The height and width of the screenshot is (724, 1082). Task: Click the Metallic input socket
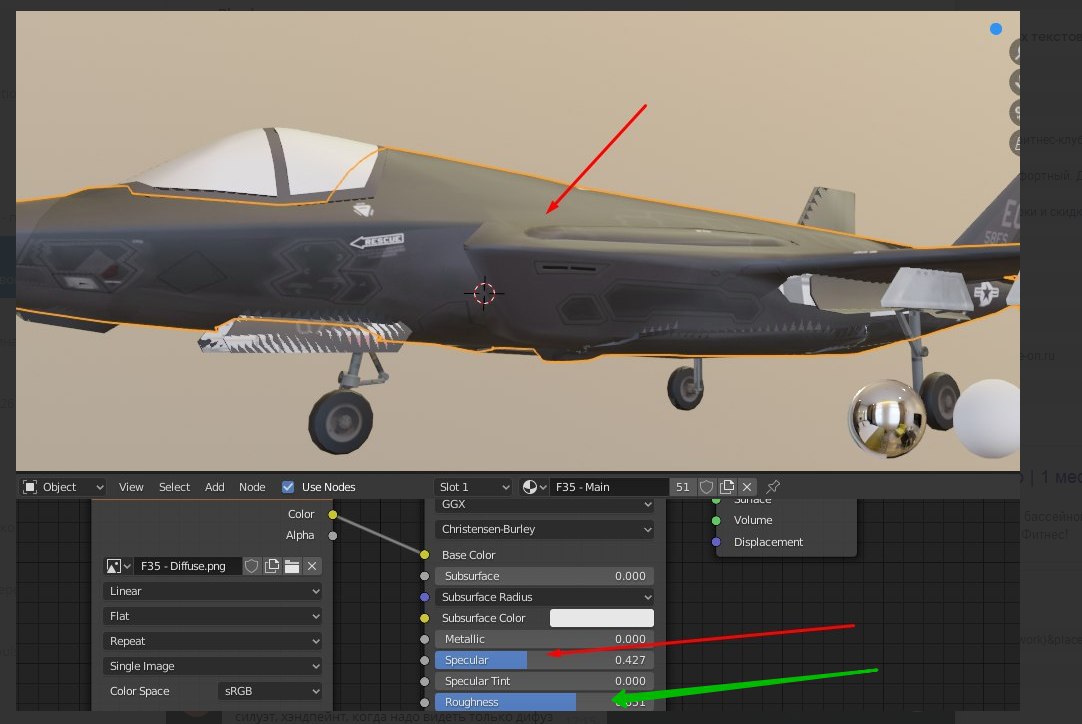424,639
